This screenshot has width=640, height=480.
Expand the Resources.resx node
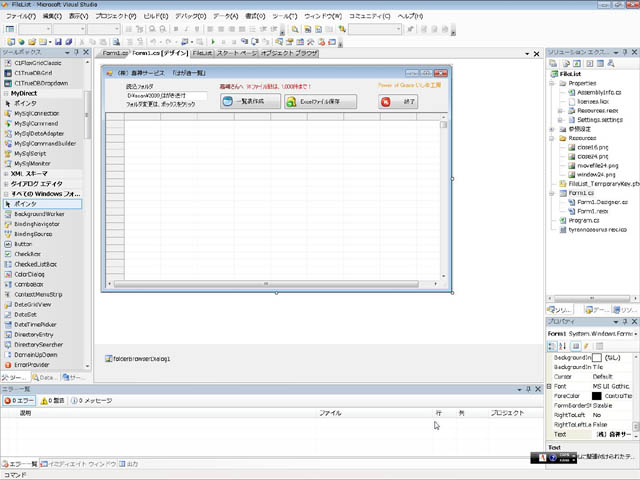point(560,111)
